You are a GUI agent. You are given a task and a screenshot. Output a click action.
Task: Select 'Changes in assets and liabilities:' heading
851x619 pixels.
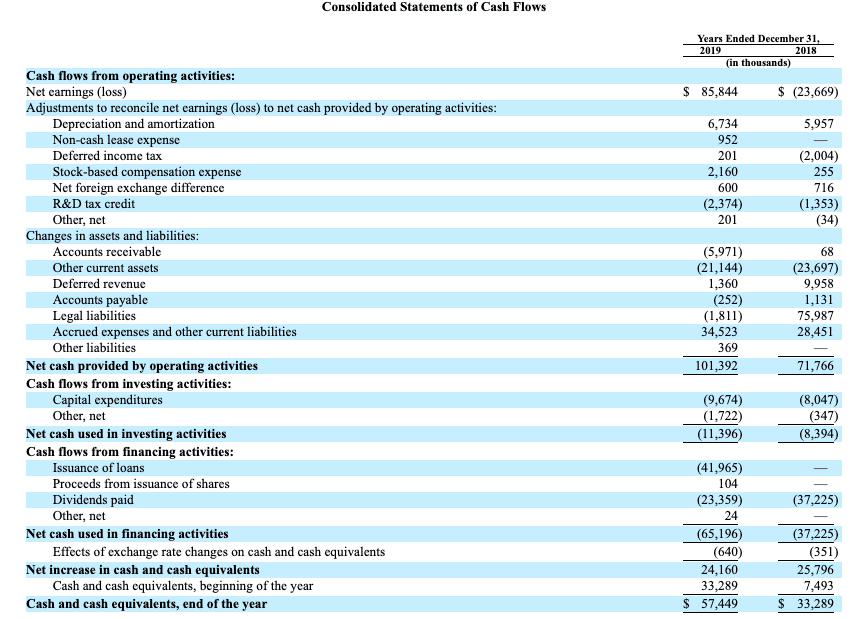click(112, 236)
